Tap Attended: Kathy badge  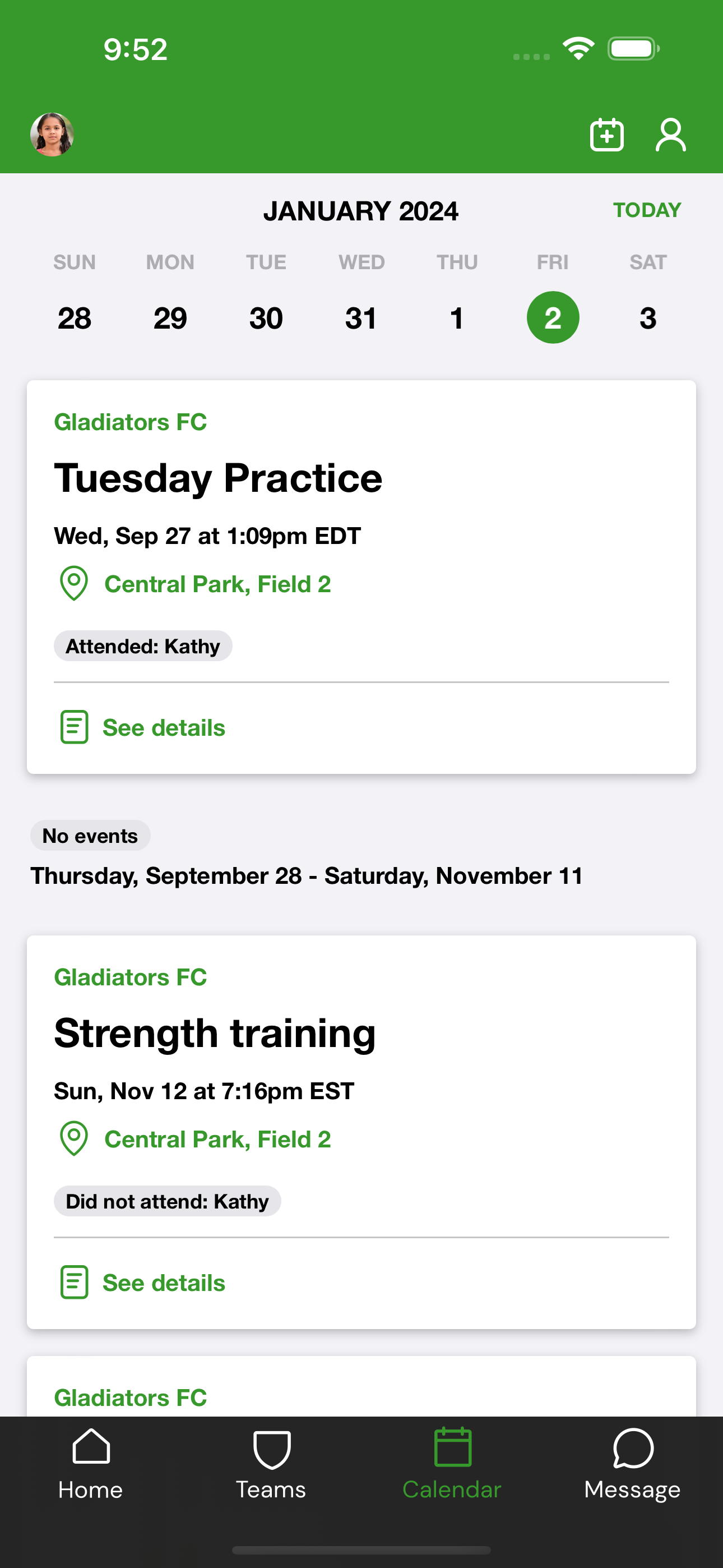click(x=143, y=646)
